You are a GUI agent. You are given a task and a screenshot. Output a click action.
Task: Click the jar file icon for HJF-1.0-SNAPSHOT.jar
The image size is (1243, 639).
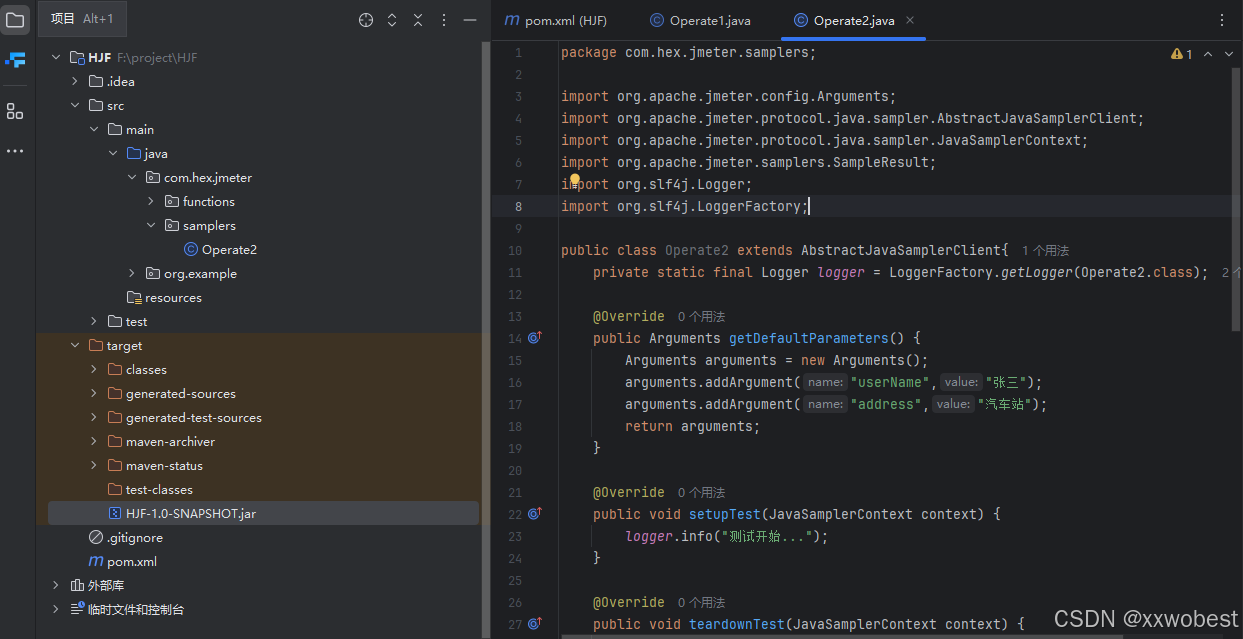pos(115,513)
